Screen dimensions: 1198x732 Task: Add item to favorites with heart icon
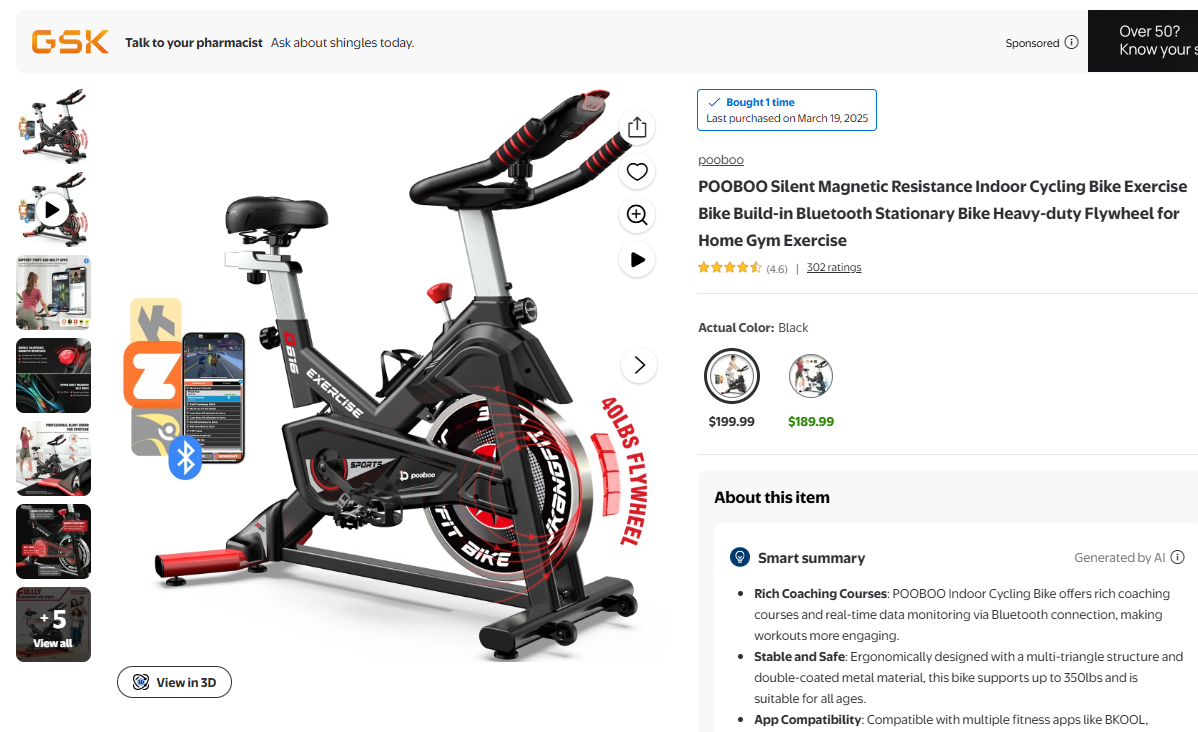pyautogui.click(x=637, y=172)
